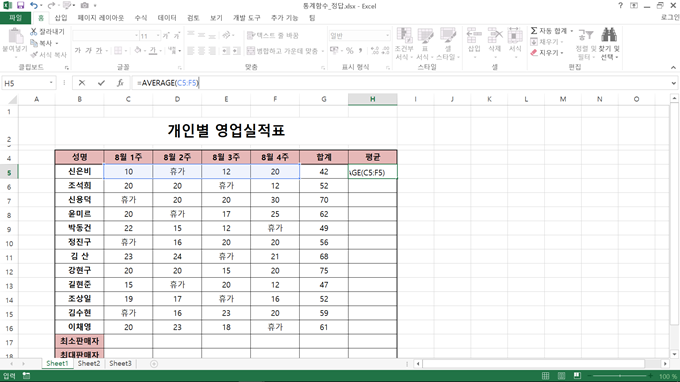
Task: Click inside the formula bar input
Action: 399,83
